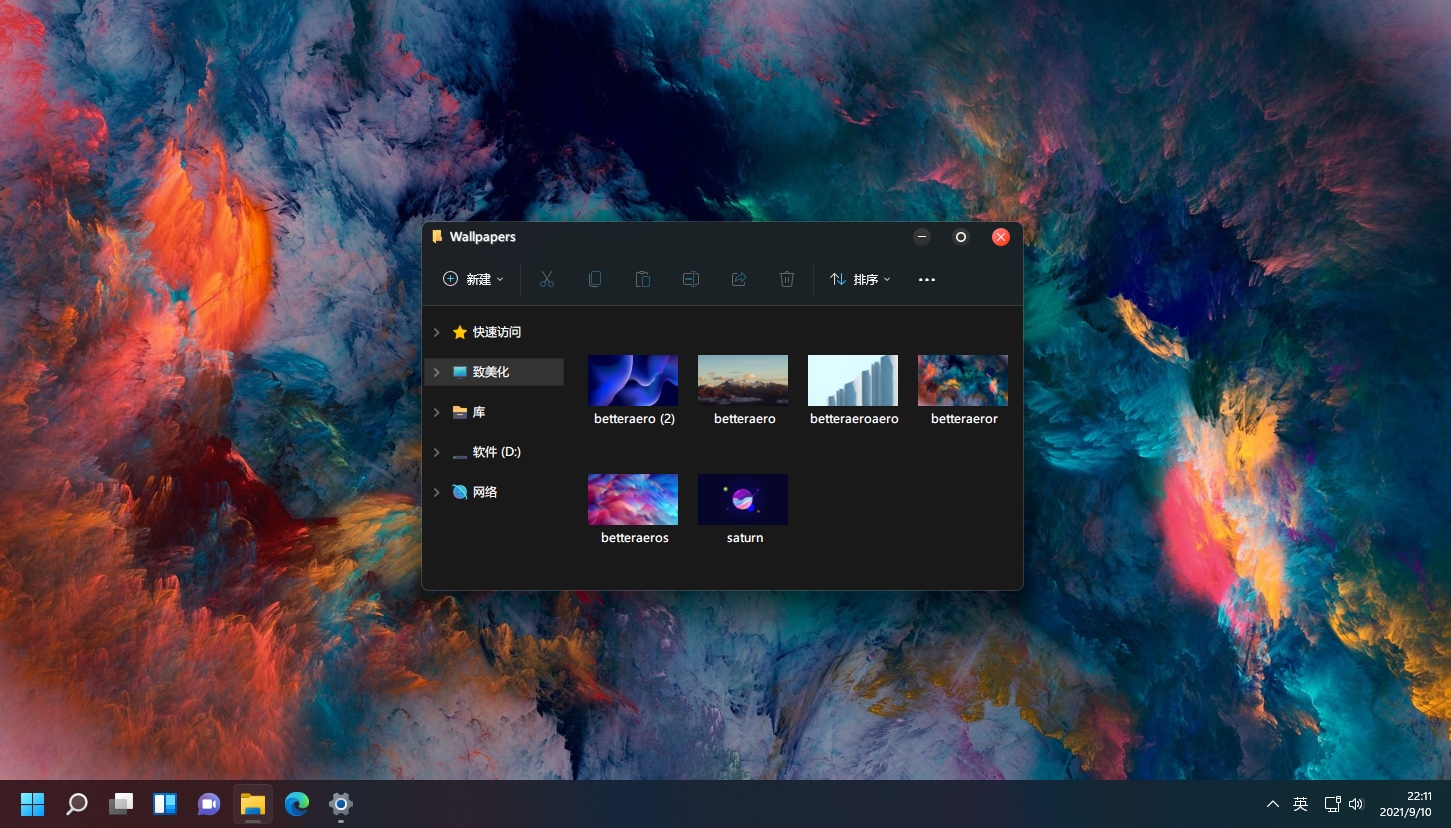Click the 英 input method indicator
1451x828 pixels.
[1300, 804]
